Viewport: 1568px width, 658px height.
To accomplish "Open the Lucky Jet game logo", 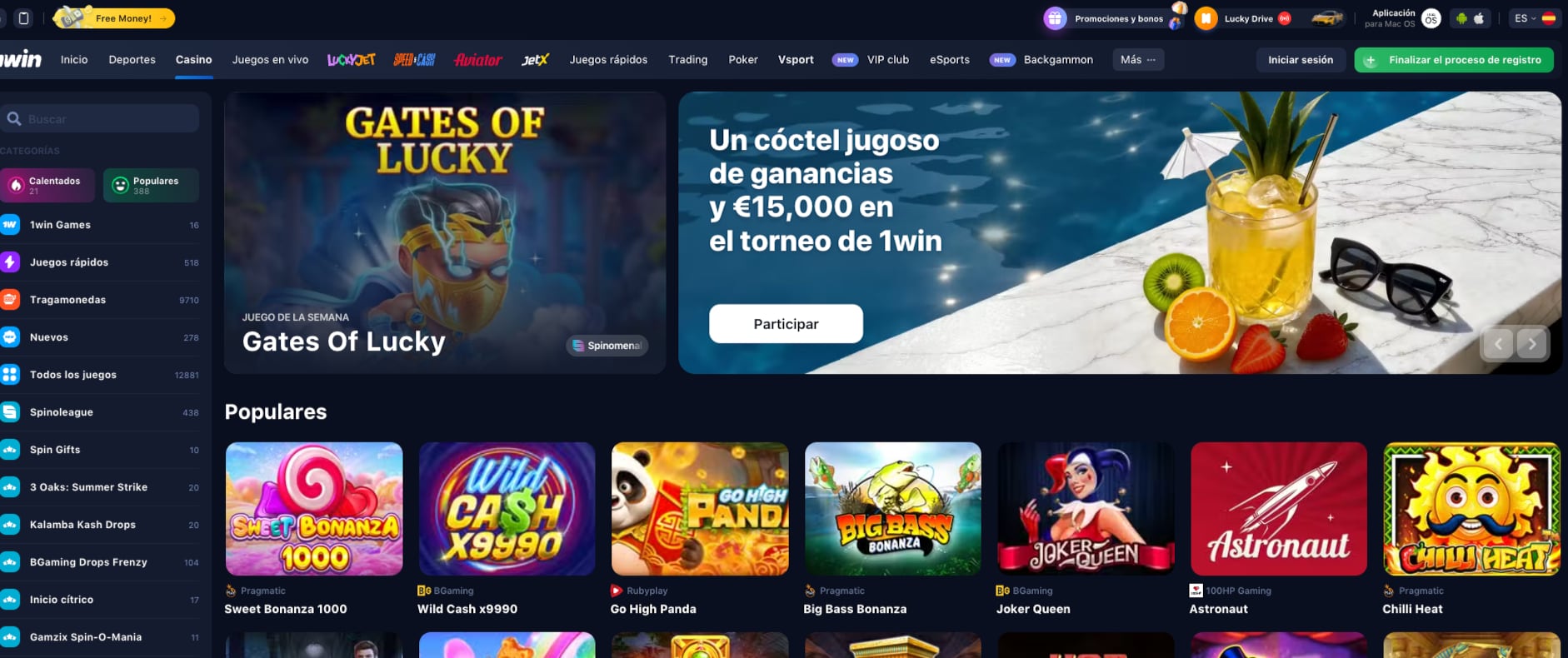I will 351,60.
